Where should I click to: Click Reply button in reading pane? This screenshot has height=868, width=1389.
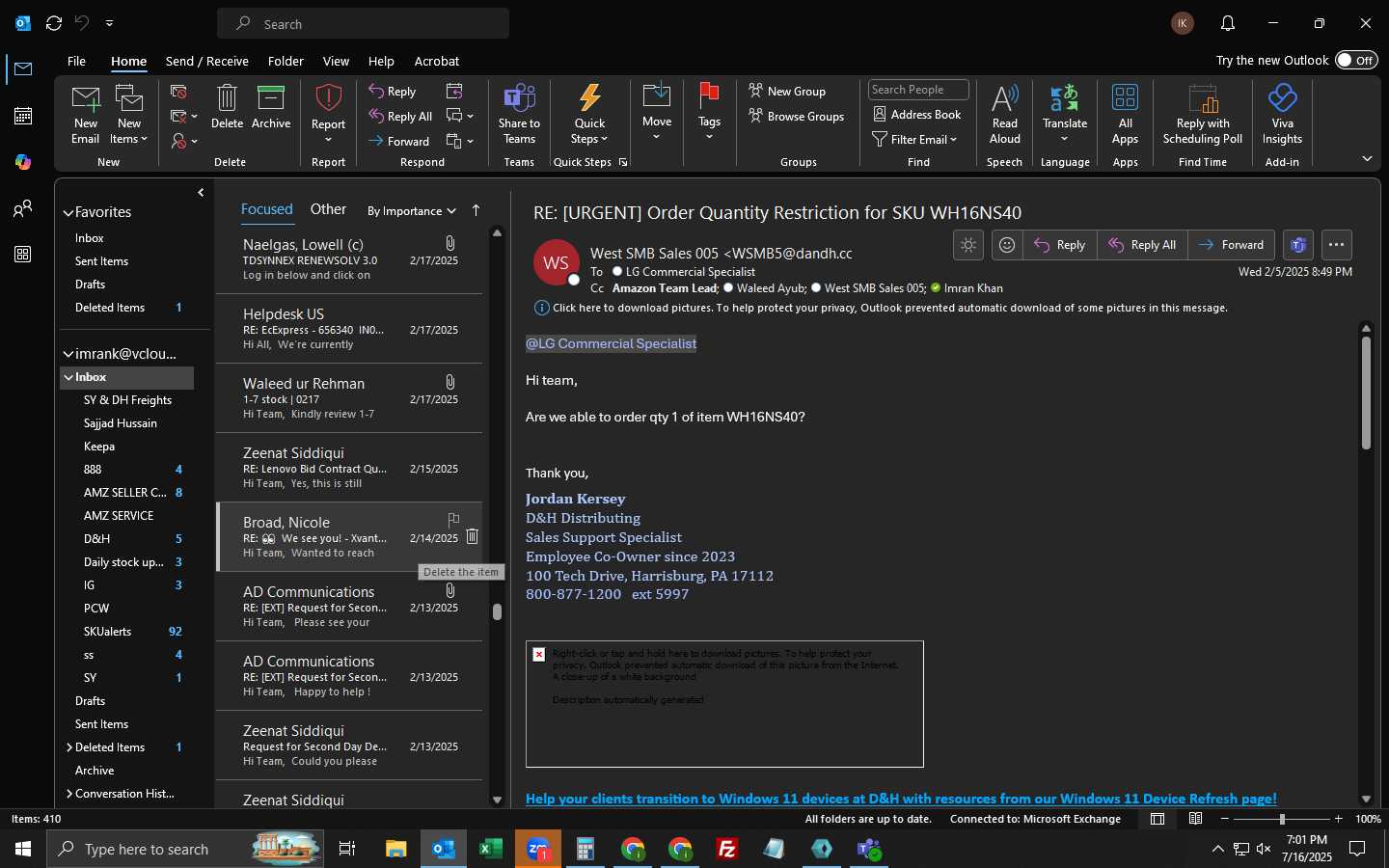1059,245
